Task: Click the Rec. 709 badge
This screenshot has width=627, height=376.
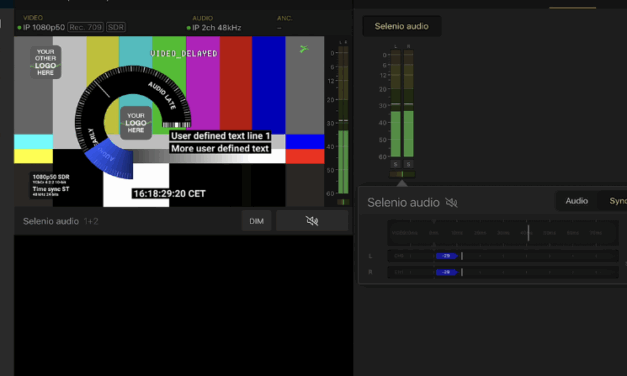Action: pos(86,27)
